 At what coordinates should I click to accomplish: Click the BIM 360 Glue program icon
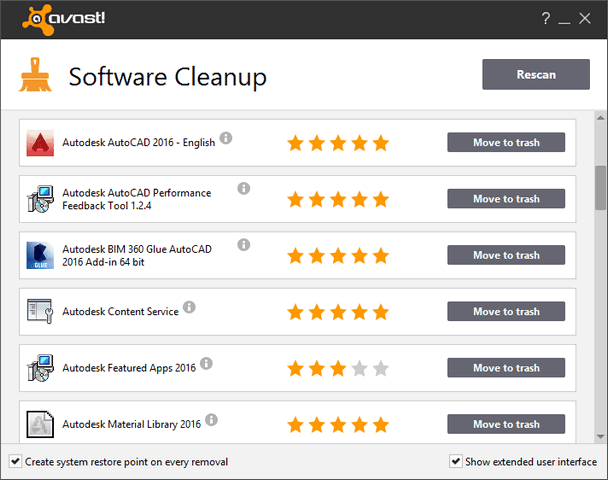click(x=40, y=256)
